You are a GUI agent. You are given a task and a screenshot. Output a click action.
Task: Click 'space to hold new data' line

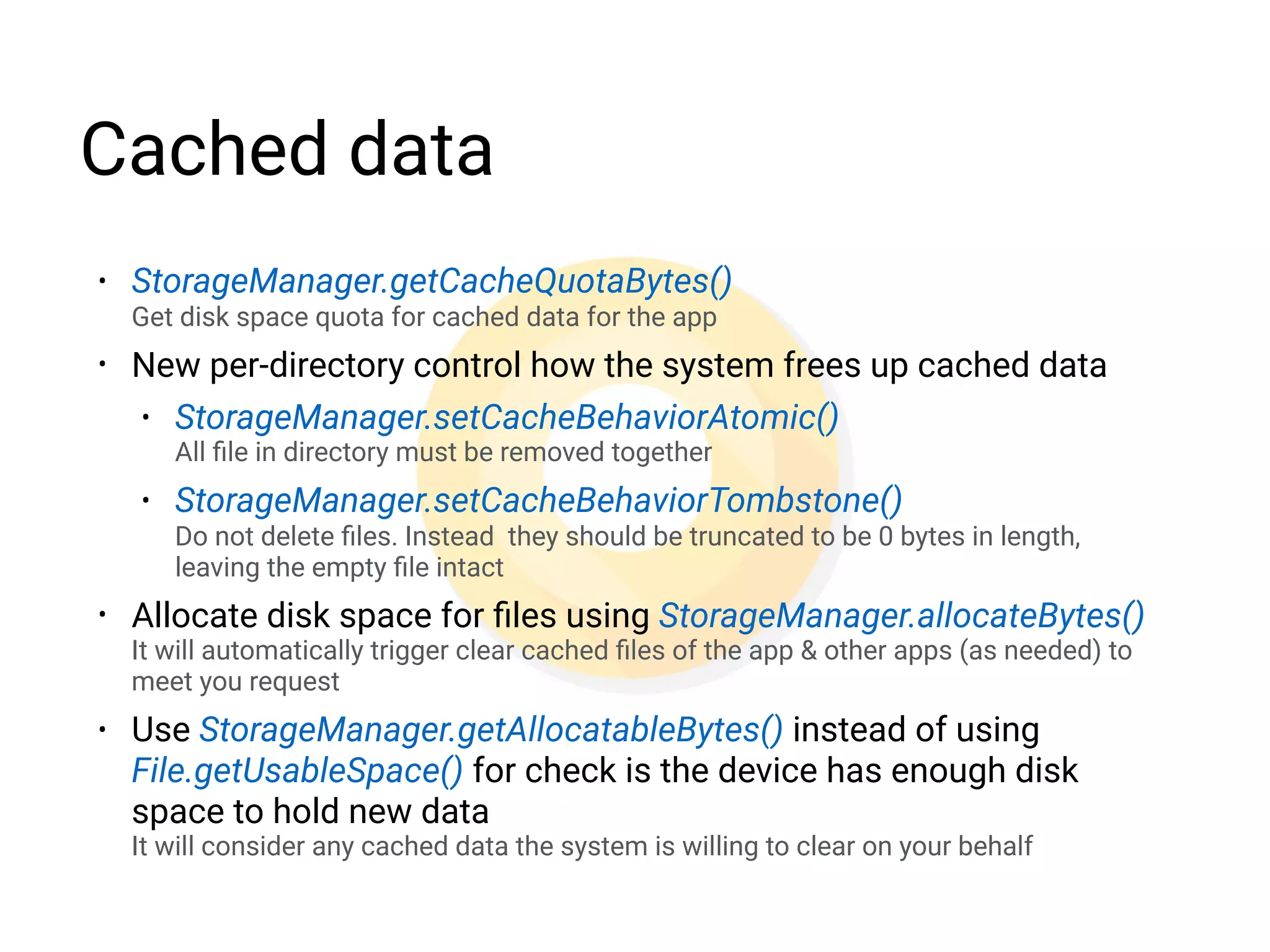click(x=310, y=813)
